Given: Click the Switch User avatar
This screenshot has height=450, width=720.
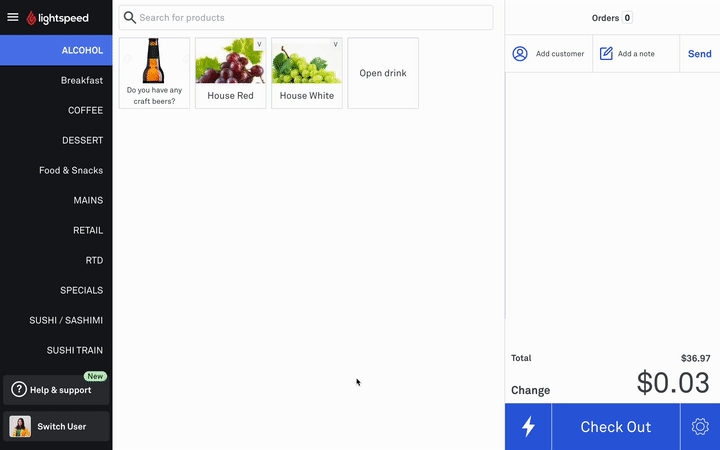Looking at the screenshot, I should pyautogui.click(x=20, y=427).
